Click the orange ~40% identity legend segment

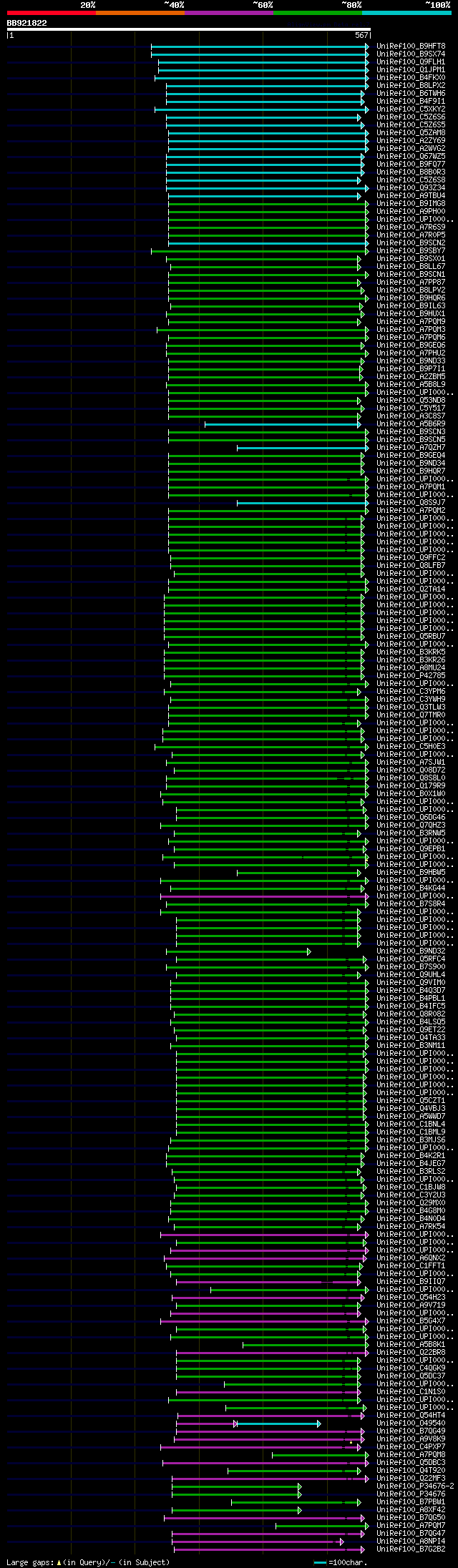140,13
